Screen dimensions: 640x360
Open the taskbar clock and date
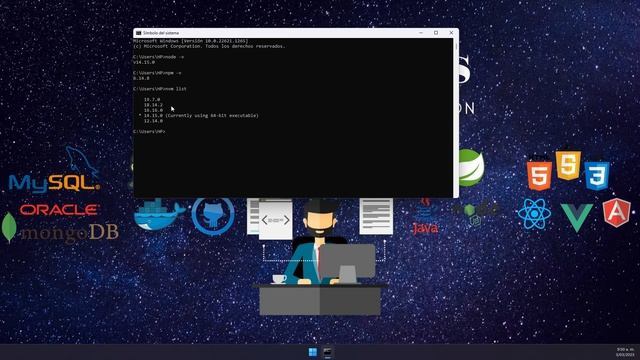(625, 352)
